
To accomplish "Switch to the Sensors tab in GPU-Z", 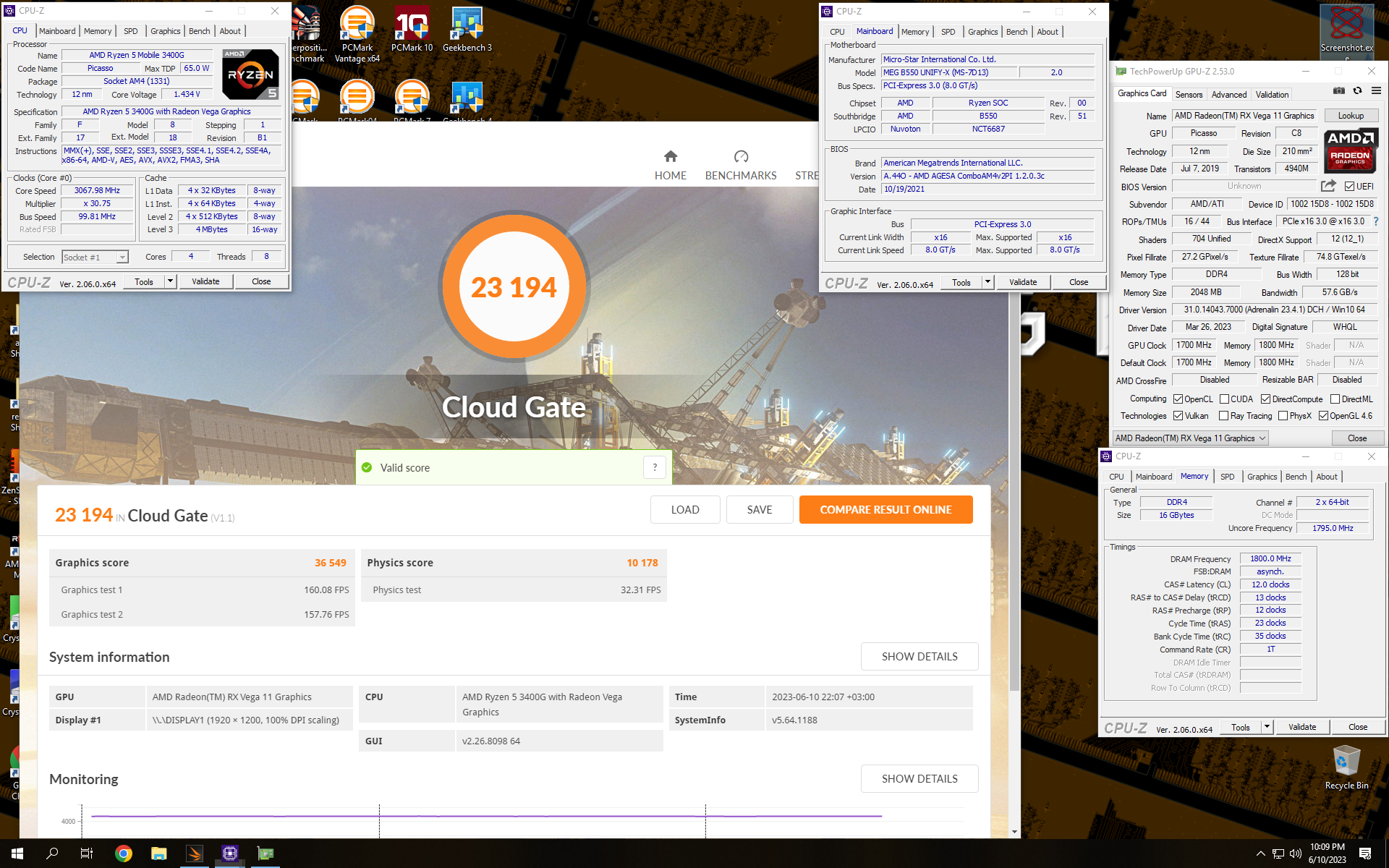I will [1189, 95].
